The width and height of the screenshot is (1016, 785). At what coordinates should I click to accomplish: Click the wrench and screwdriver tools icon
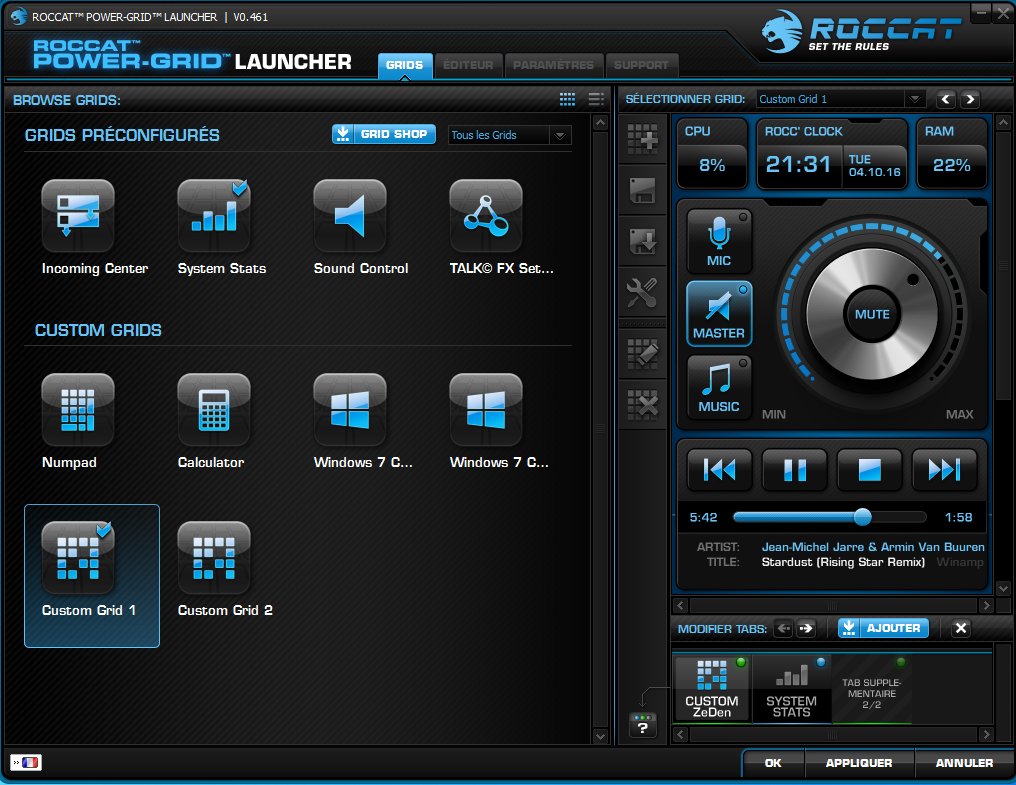[641, 293]
